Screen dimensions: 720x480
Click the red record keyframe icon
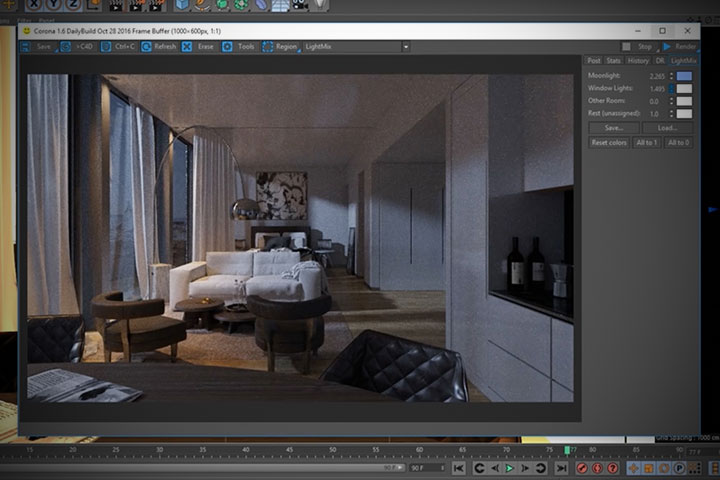coord(582,468)
